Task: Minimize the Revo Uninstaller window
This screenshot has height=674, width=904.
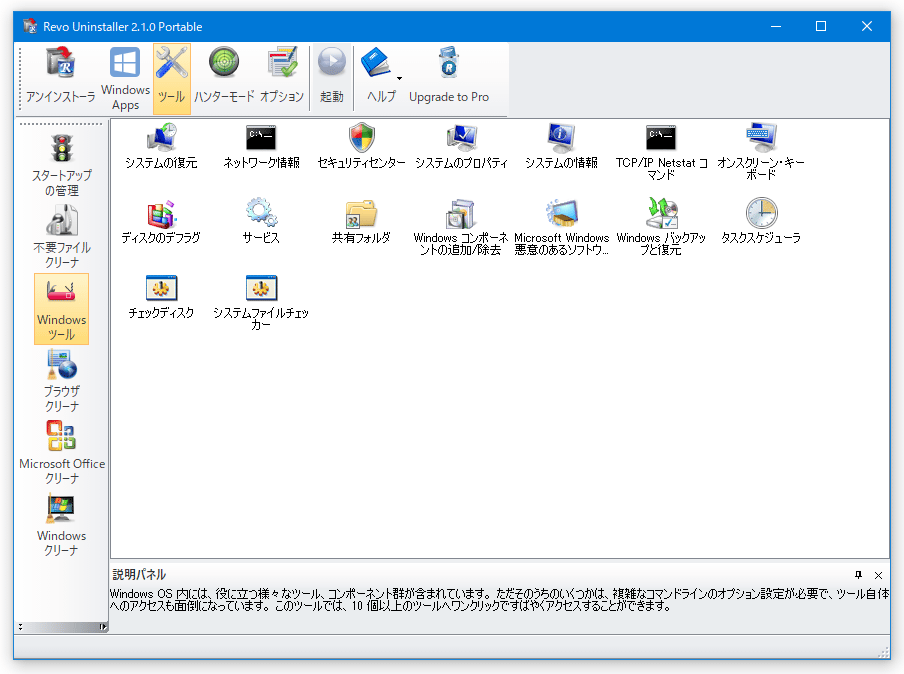Action: [776, 27]
